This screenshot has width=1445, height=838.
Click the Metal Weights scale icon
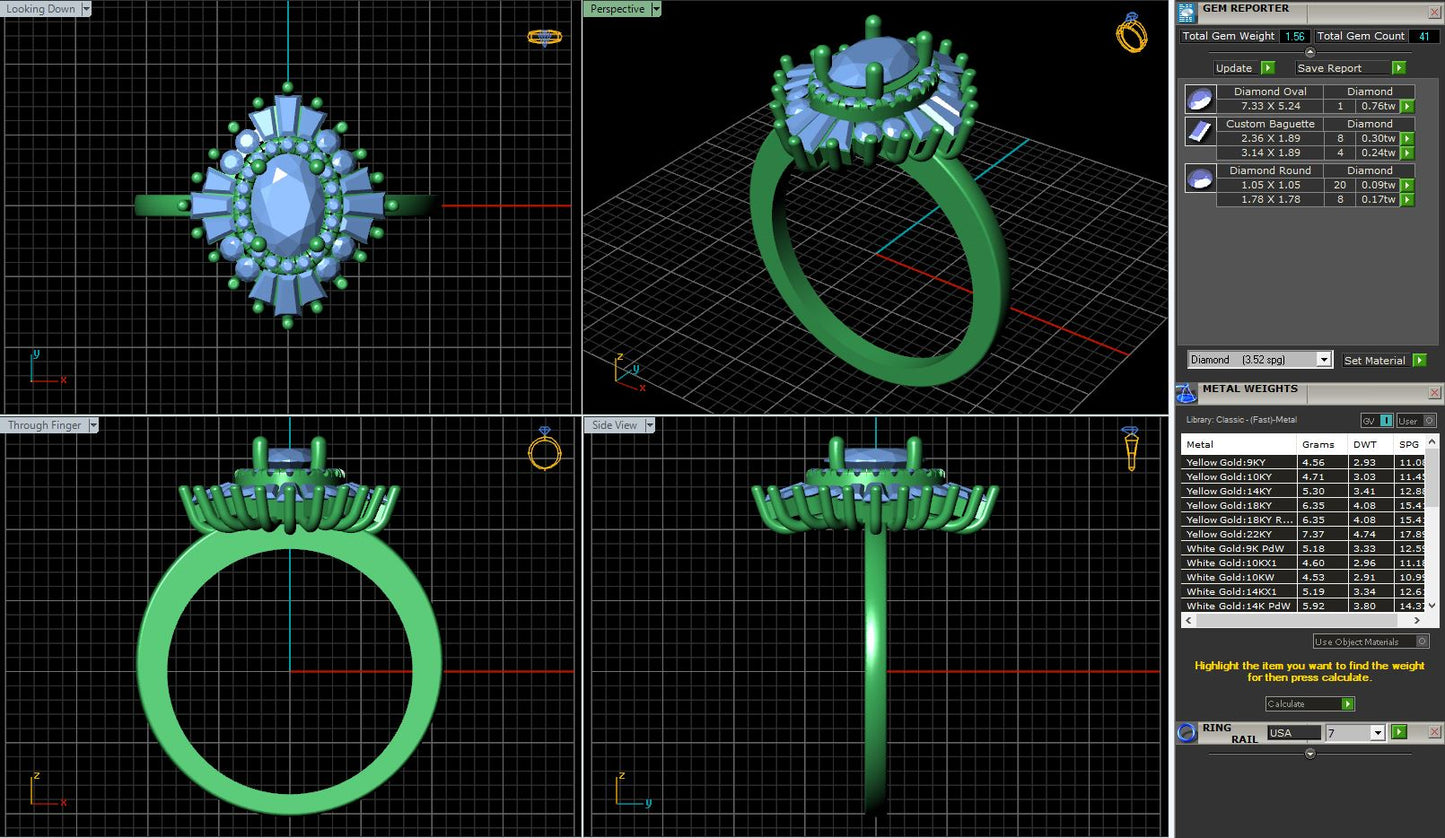1186,393
